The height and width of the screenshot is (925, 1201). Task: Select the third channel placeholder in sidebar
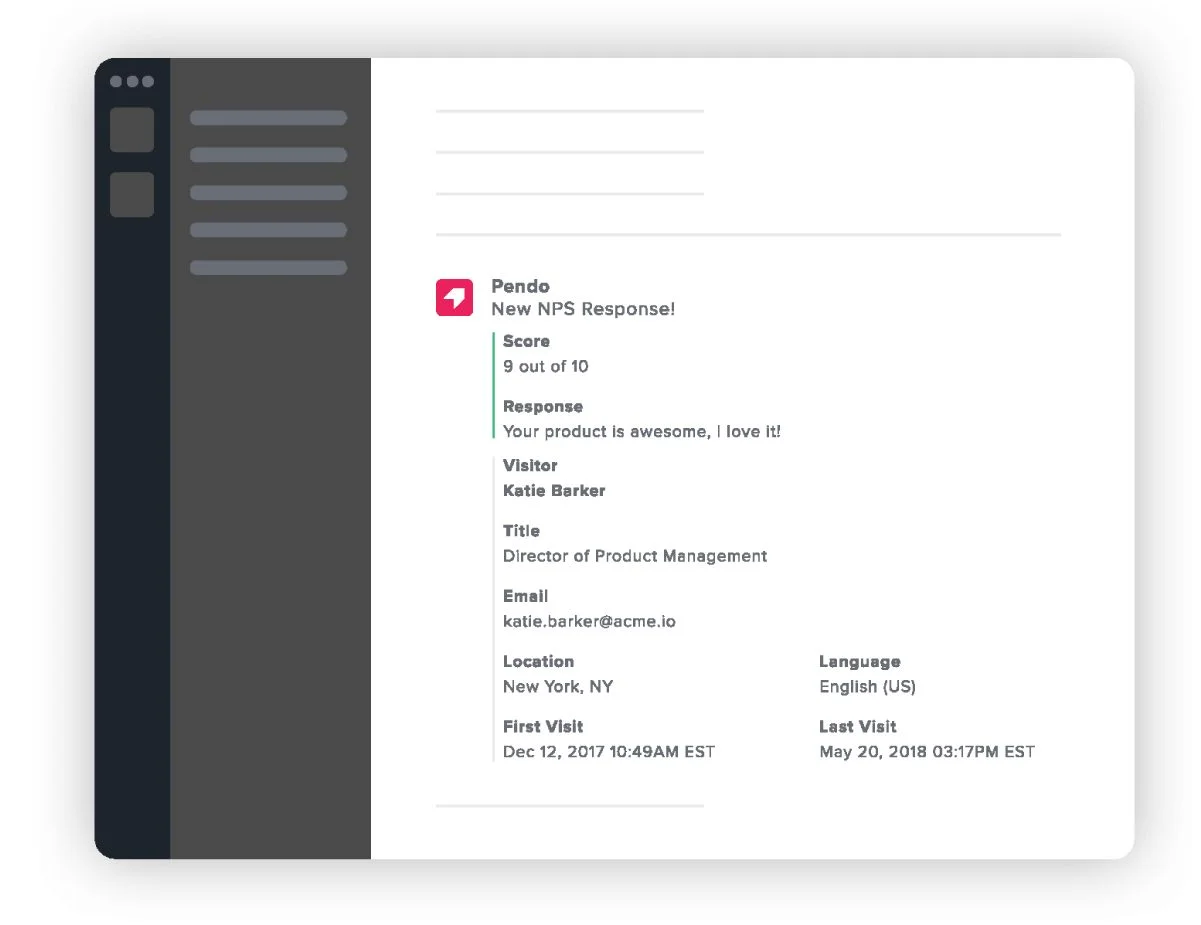(268, 193)
